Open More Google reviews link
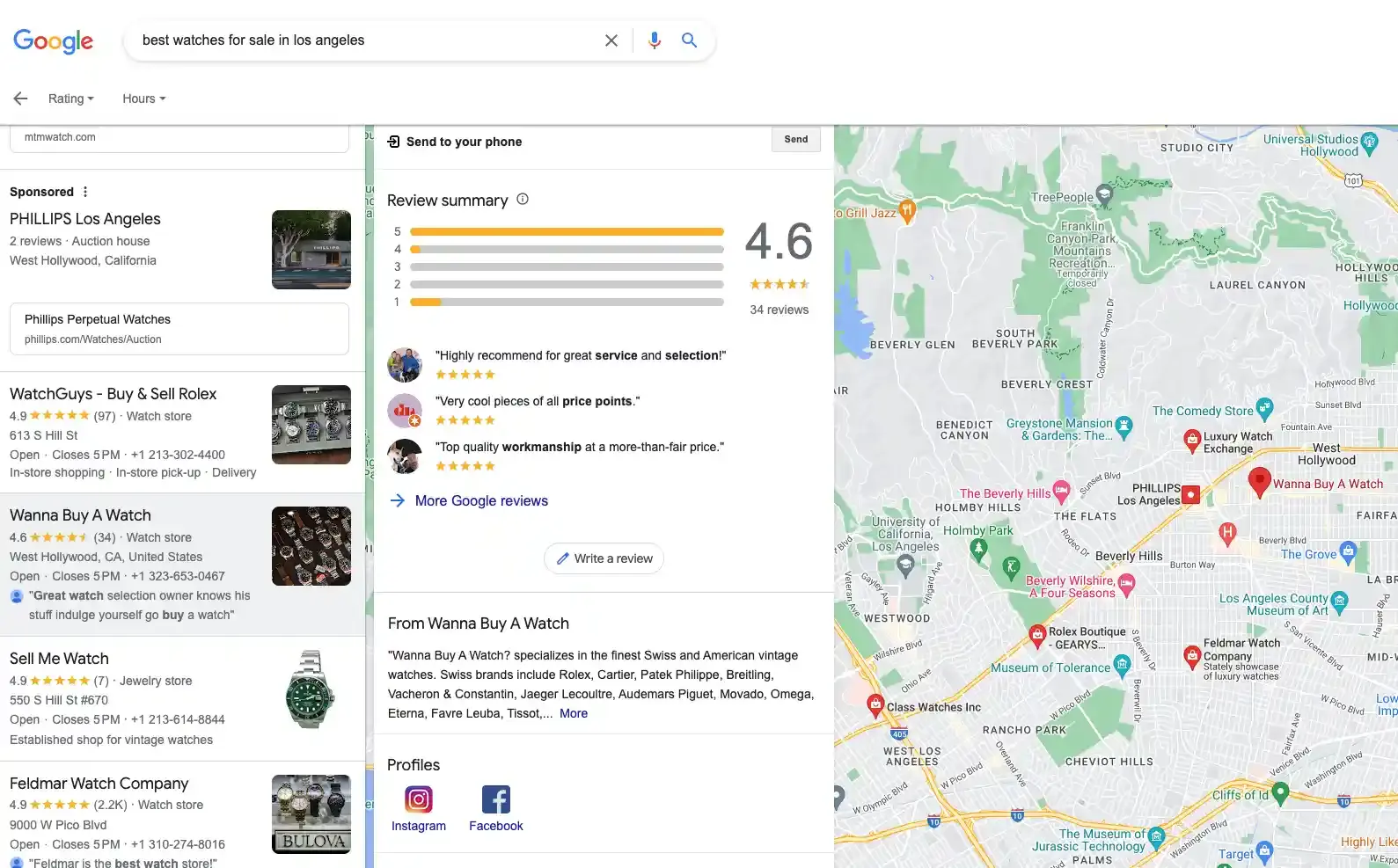1398x868 pixels. coord(480,500)
